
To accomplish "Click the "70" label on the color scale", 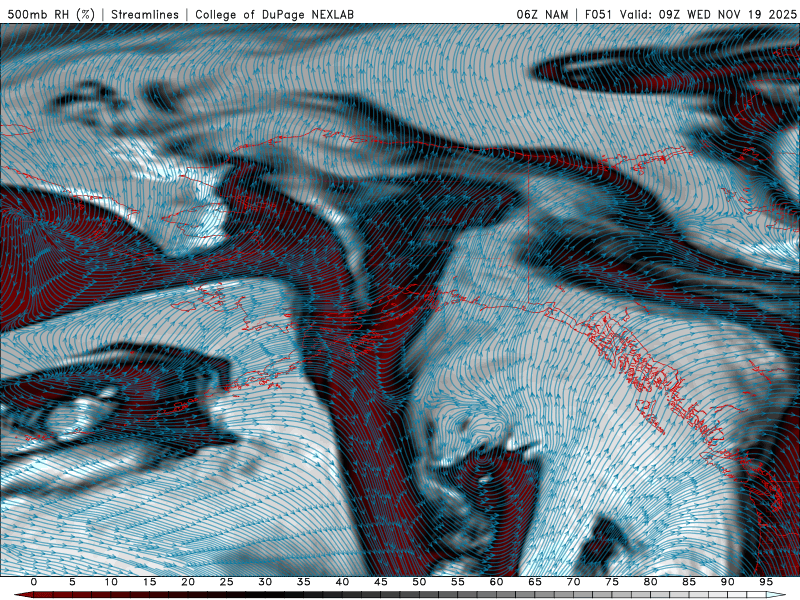I will click(573, 582).
